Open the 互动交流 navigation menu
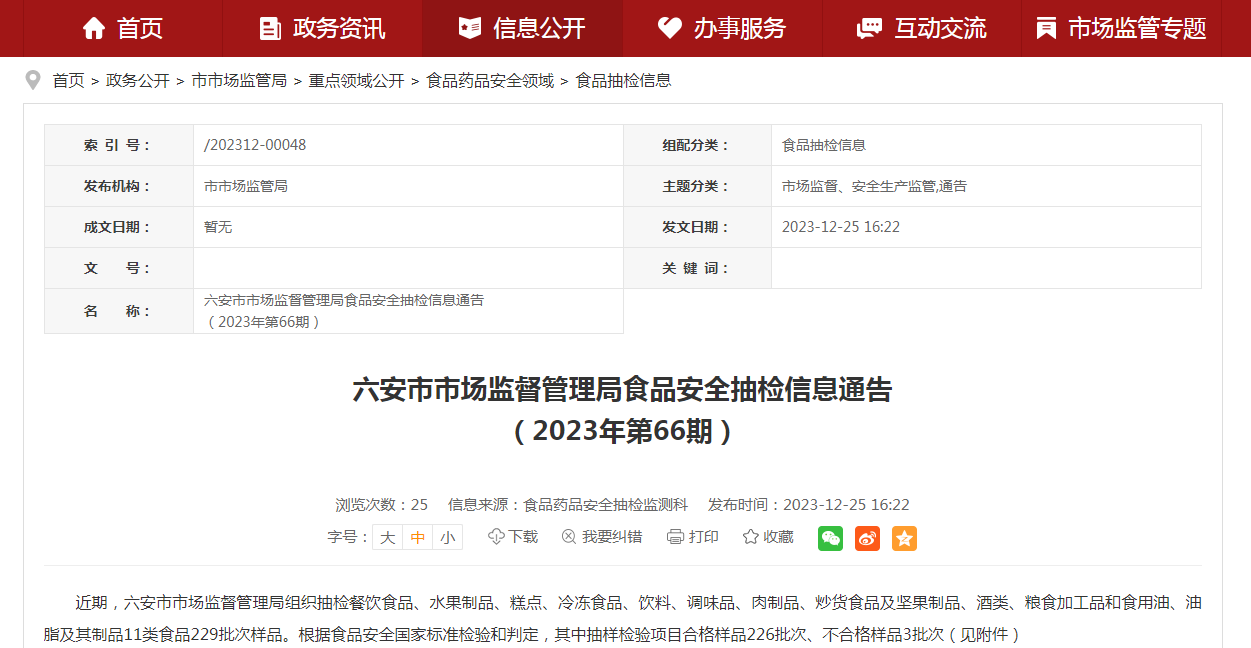This screenshot has width=1251, height=648. pos(922,28)
